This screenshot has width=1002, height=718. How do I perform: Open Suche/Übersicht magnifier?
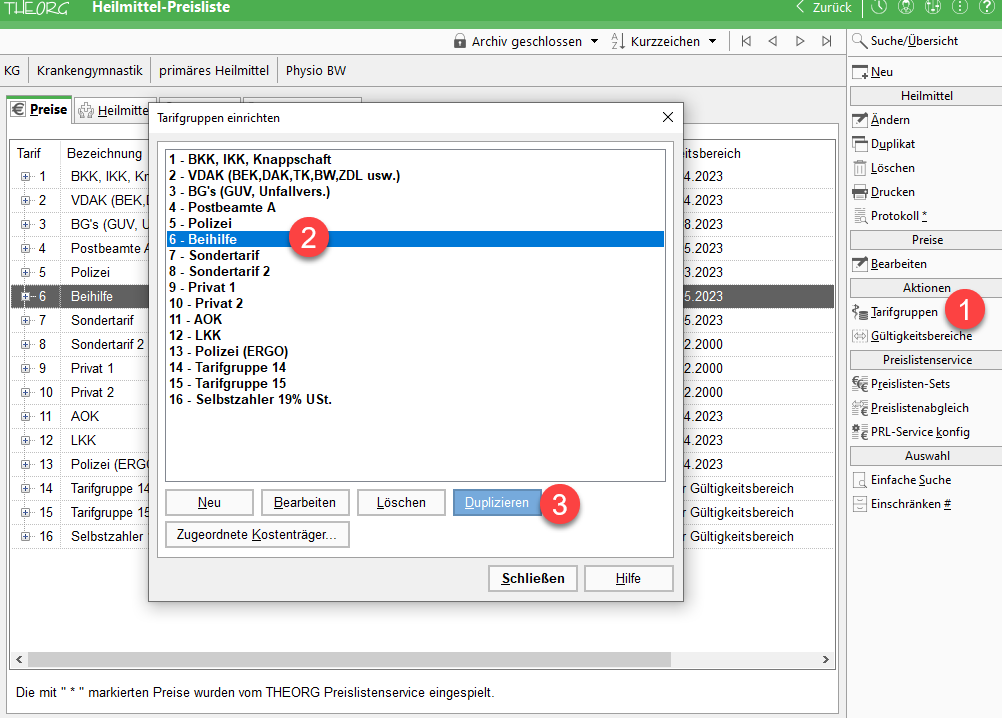click(x=860, y=41)
